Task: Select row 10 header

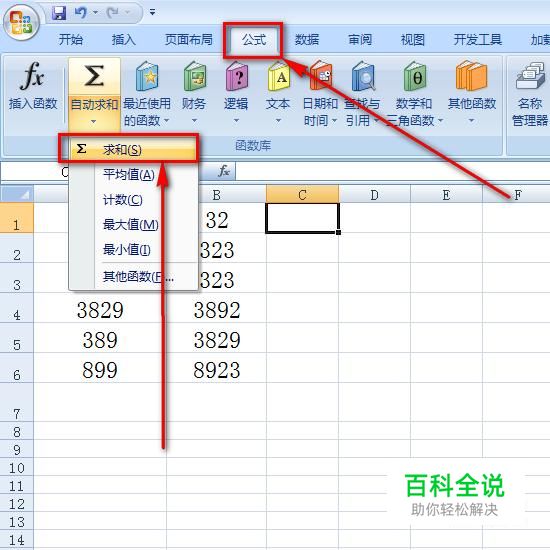Action: click(17, 467)
